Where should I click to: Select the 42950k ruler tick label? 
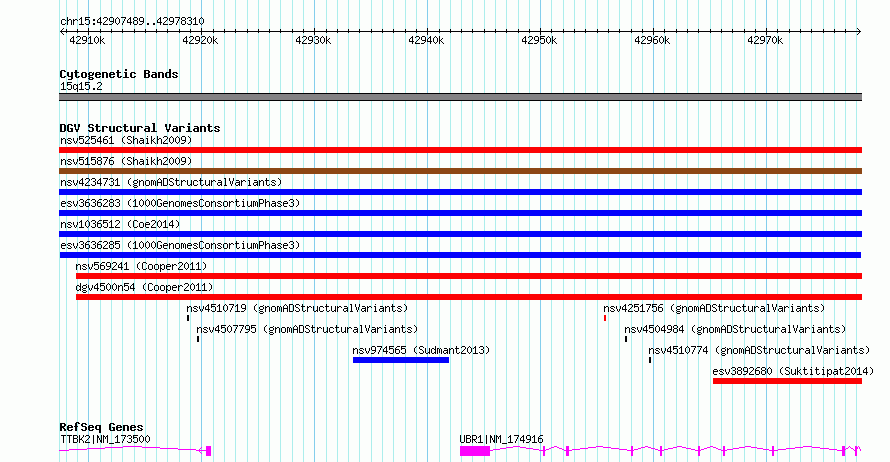pyautogui.click(x=539, y=40)
